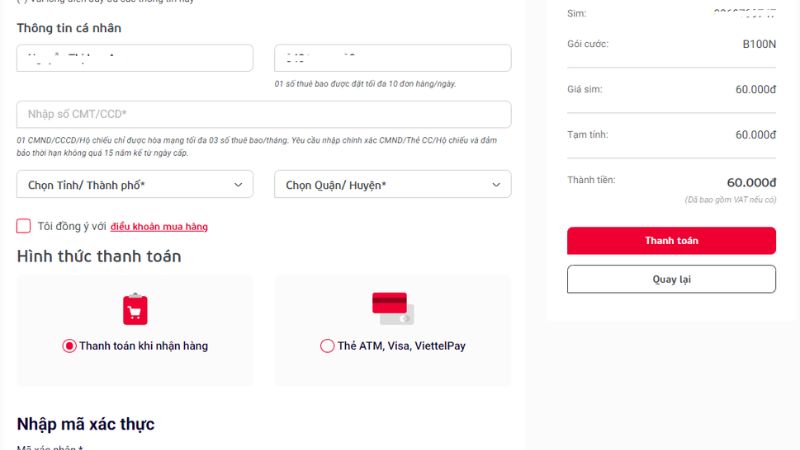Screen dimensions: 800x450
Task: Select 'Thanh toán khi nhận hàng' radio option
Action: coord(69,346)
